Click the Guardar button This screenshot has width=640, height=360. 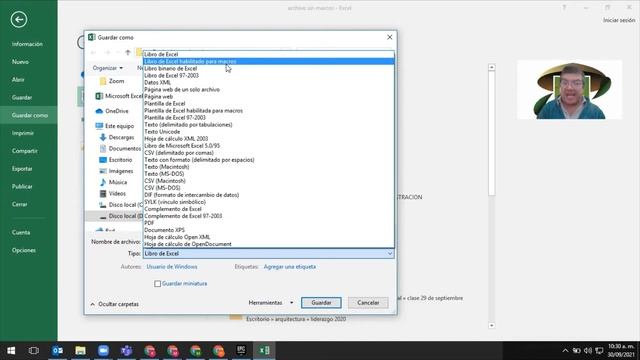coord(321,303)
